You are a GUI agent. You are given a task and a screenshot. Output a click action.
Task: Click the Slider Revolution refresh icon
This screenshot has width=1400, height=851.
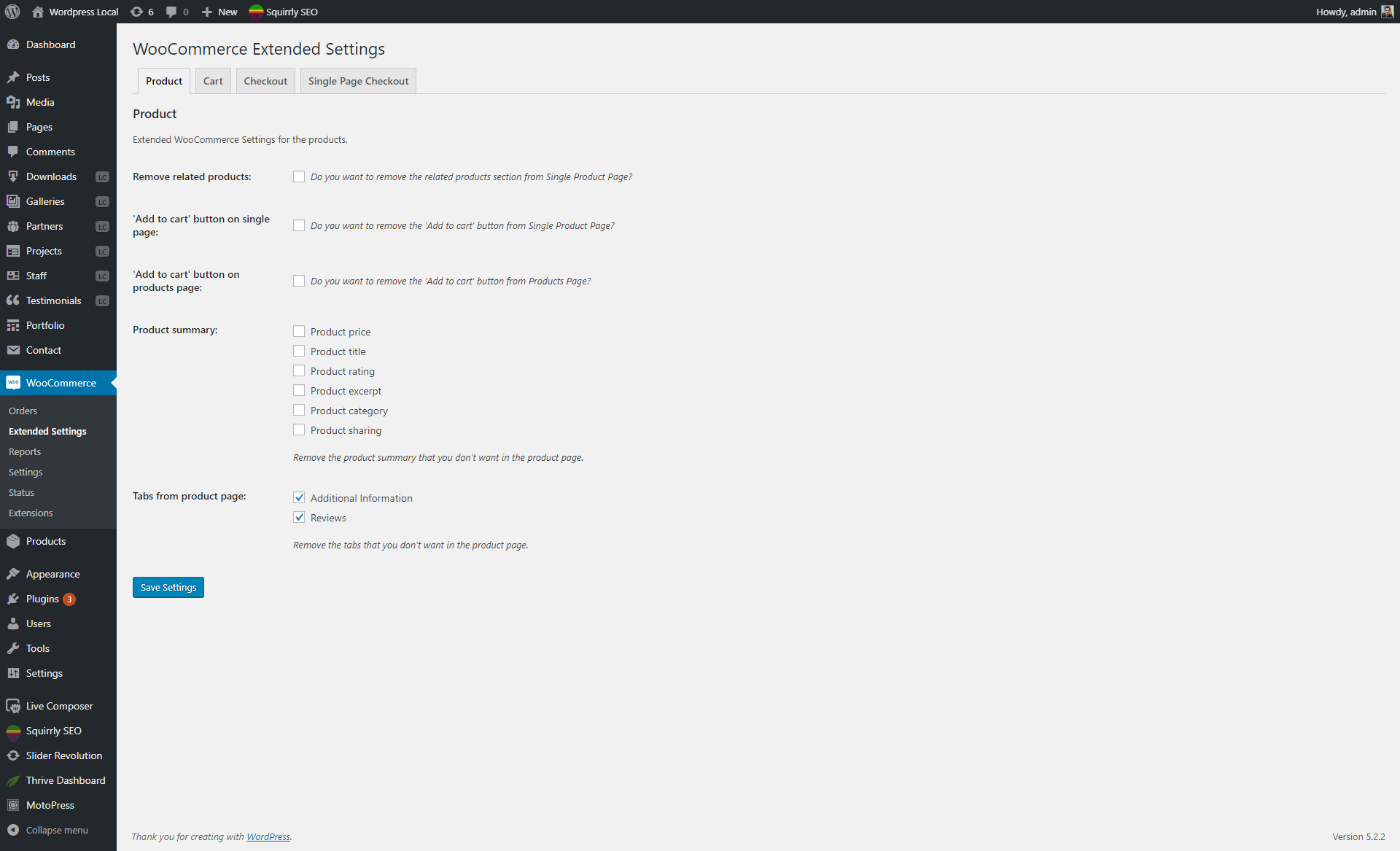[x=13, y=755]
